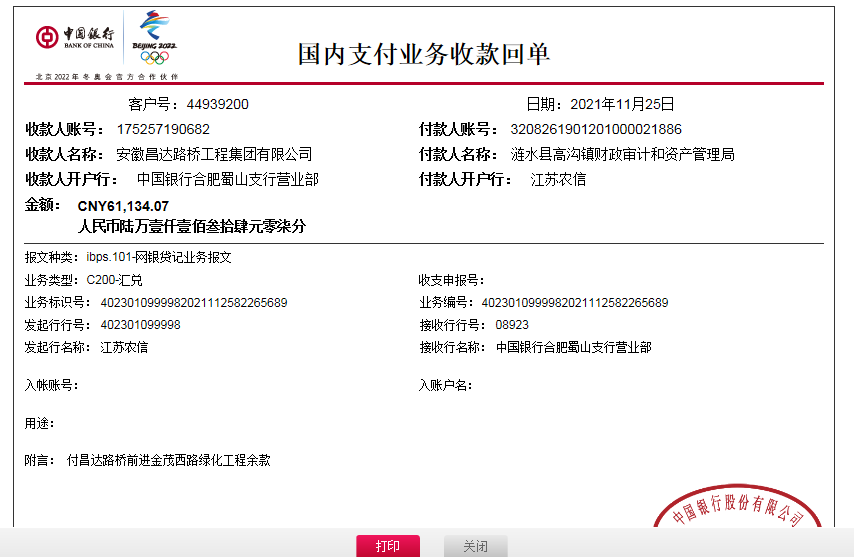Viewport: 854px width, 557px height.
Task: Click payer account number 3208261901201000021886
Action: point(596,129)
